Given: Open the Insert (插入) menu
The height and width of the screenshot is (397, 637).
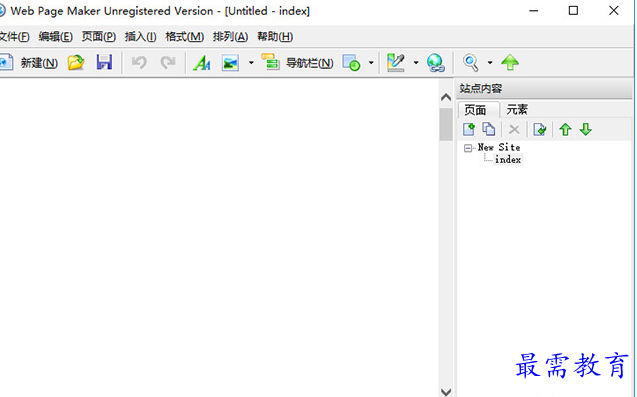Looking at the screenshot, I should (x=141, y=37).
